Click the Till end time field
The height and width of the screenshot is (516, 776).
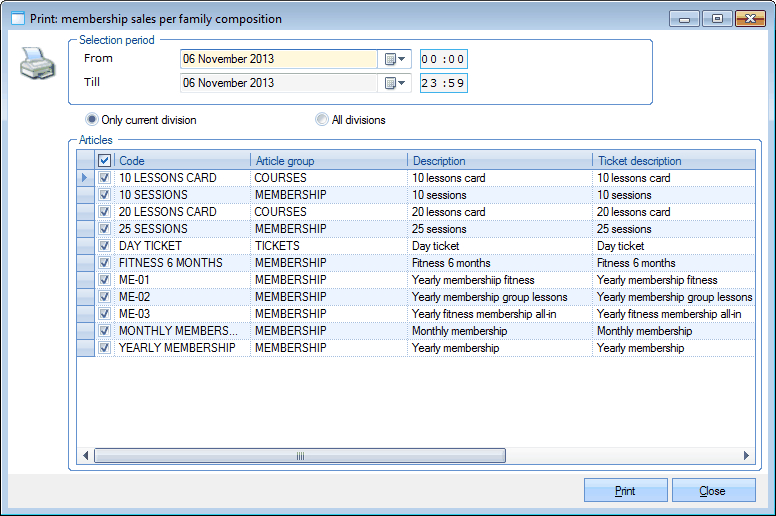[x=443, y=84]
